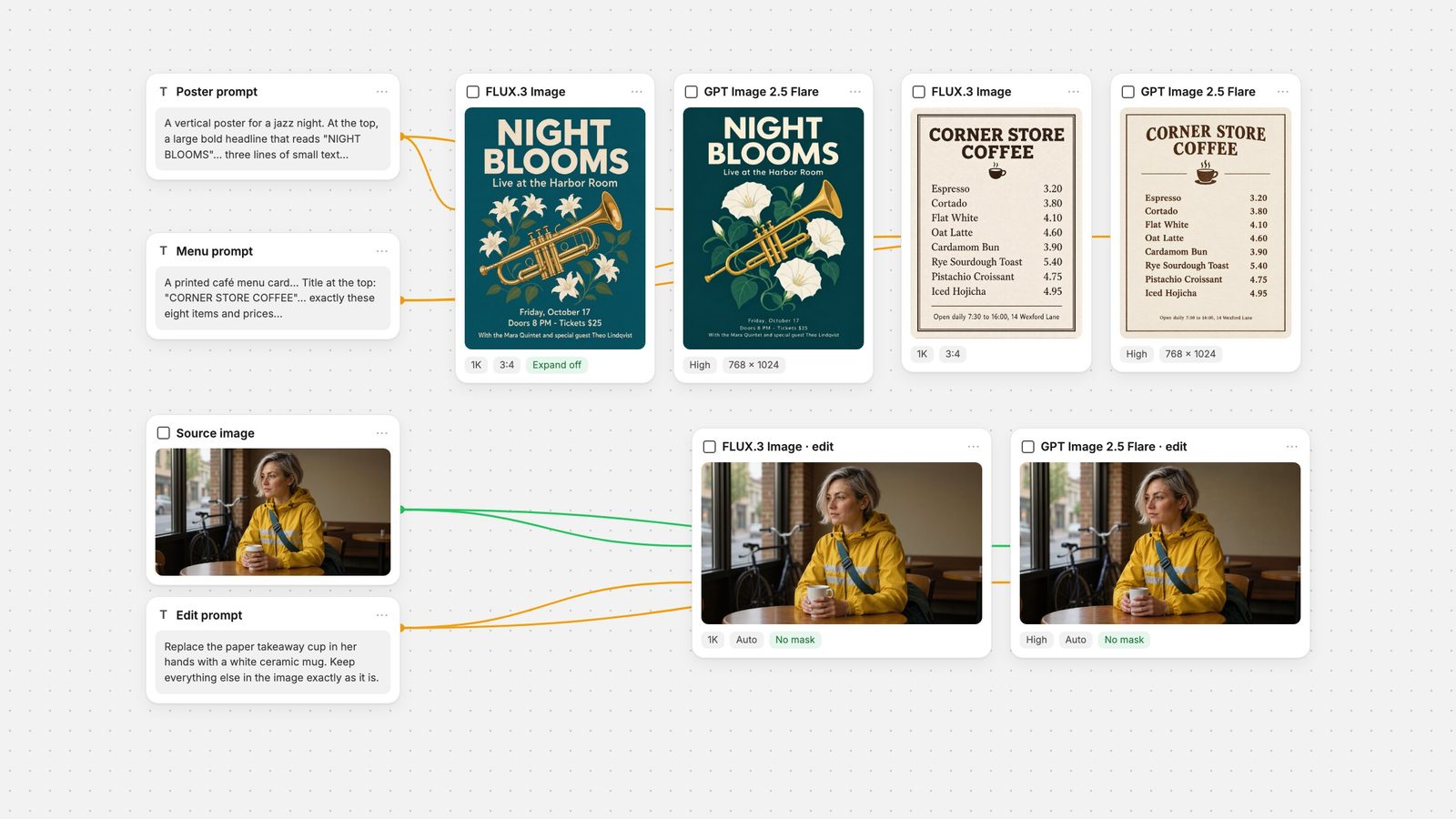Tick the GPT Image 2.5 Flare edit checkbox
The image size is (1456, 819).
coord(1028,447)
